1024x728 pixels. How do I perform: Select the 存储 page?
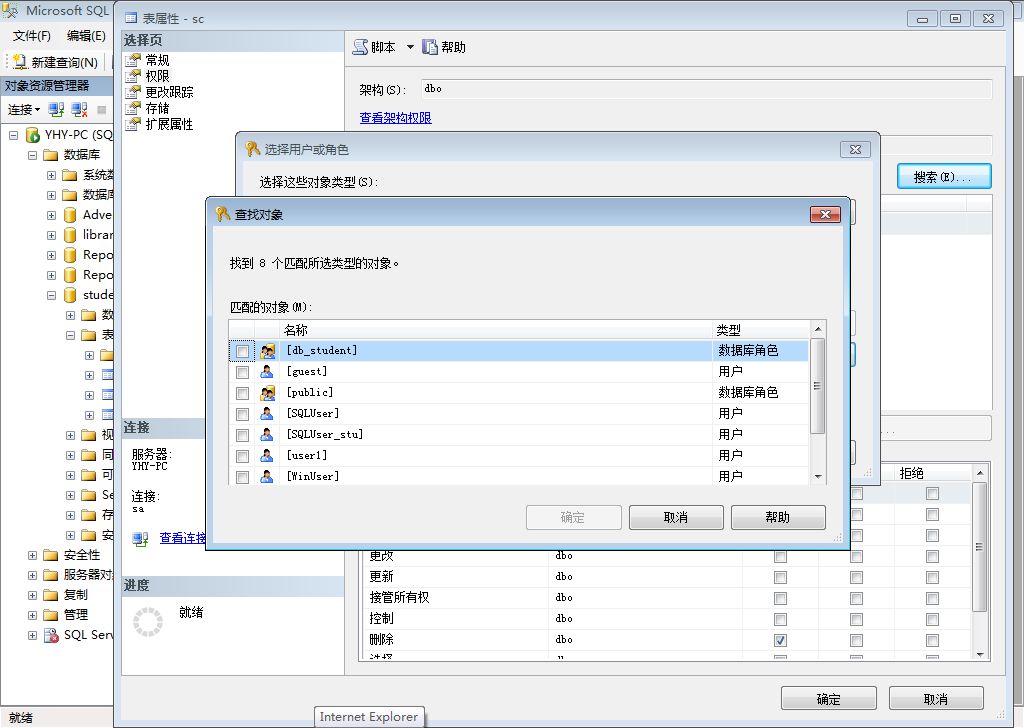pos(157,108)
